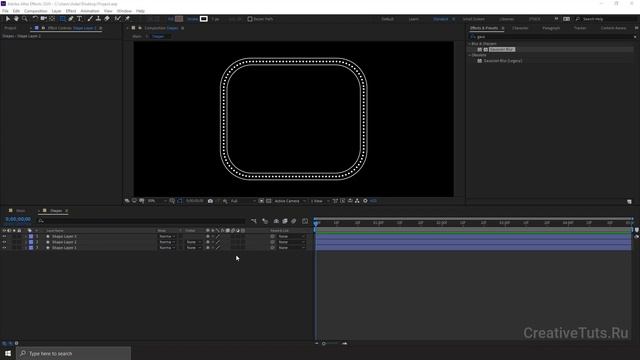The width and height of the screenshot is (640, 360).
Task: Collapse the Blur & Sharpen category
Action: 470,44
